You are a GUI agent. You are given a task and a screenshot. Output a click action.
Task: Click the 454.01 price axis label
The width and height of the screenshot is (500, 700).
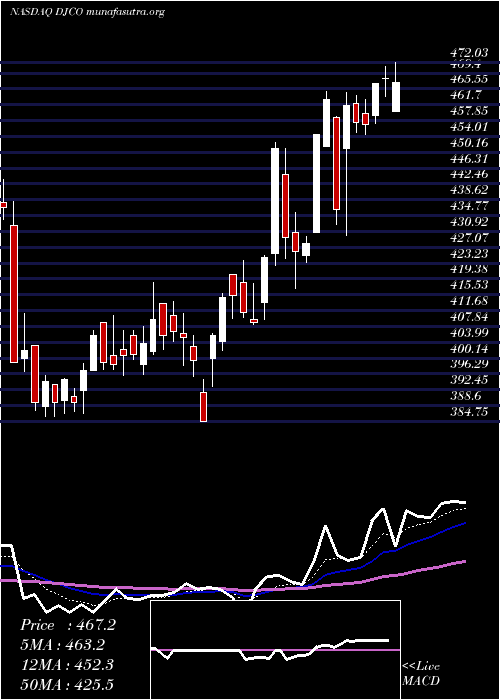tap(469, 127)
